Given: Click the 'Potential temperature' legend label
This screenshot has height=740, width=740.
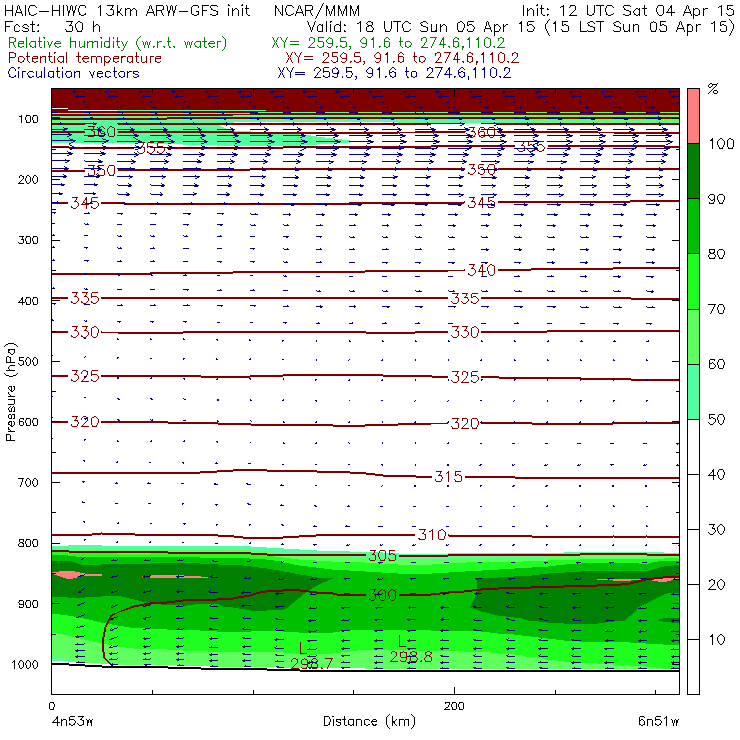Looking at the screenshot, I should [84, 58].
